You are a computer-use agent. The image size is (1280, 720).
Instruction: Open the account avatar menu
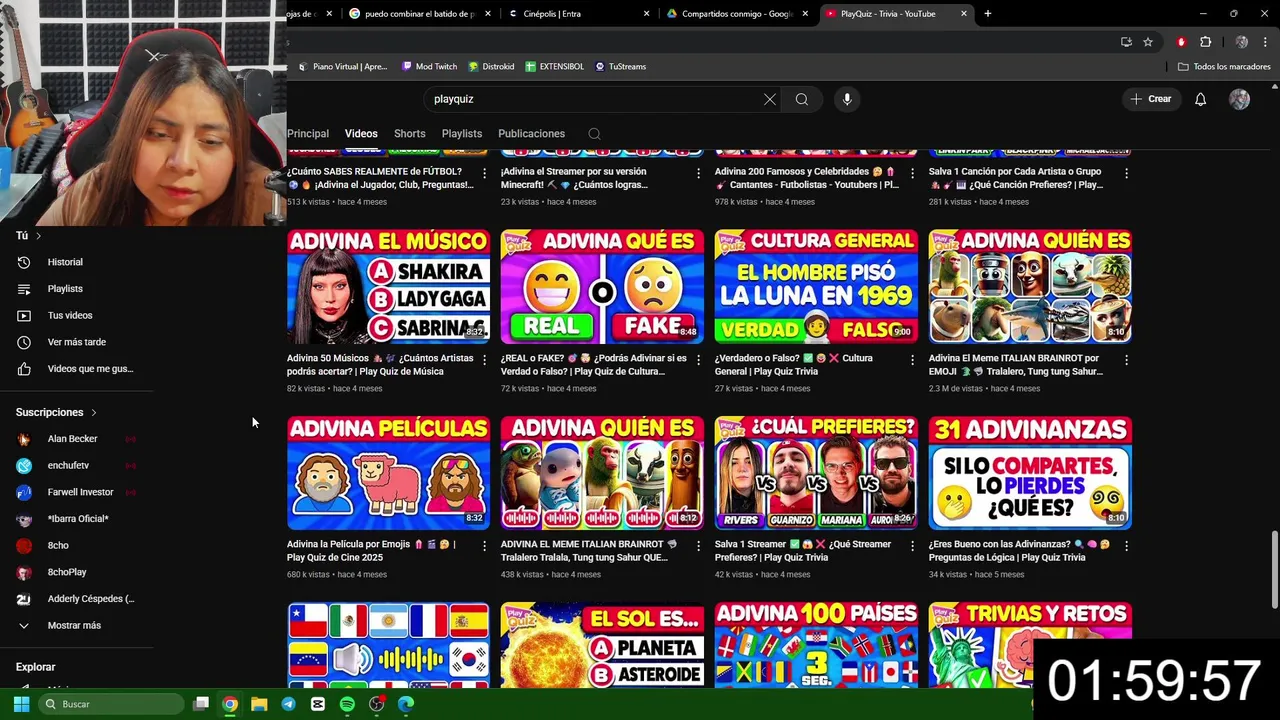[x=1239, y=99]
